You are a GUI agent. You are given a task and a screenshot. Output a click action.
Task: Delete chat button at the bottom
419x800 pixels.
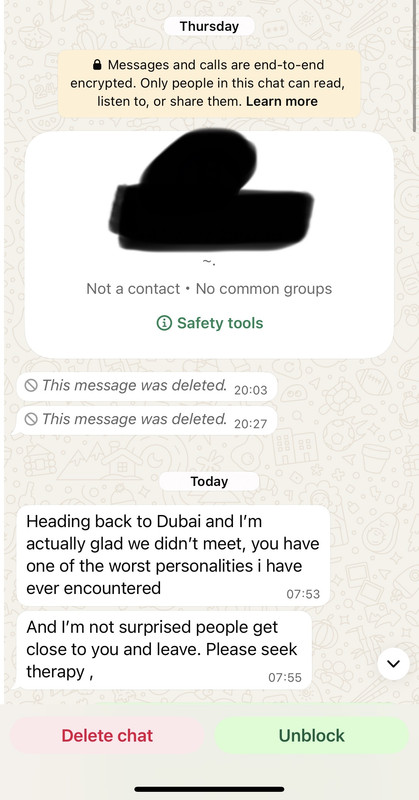107,735
